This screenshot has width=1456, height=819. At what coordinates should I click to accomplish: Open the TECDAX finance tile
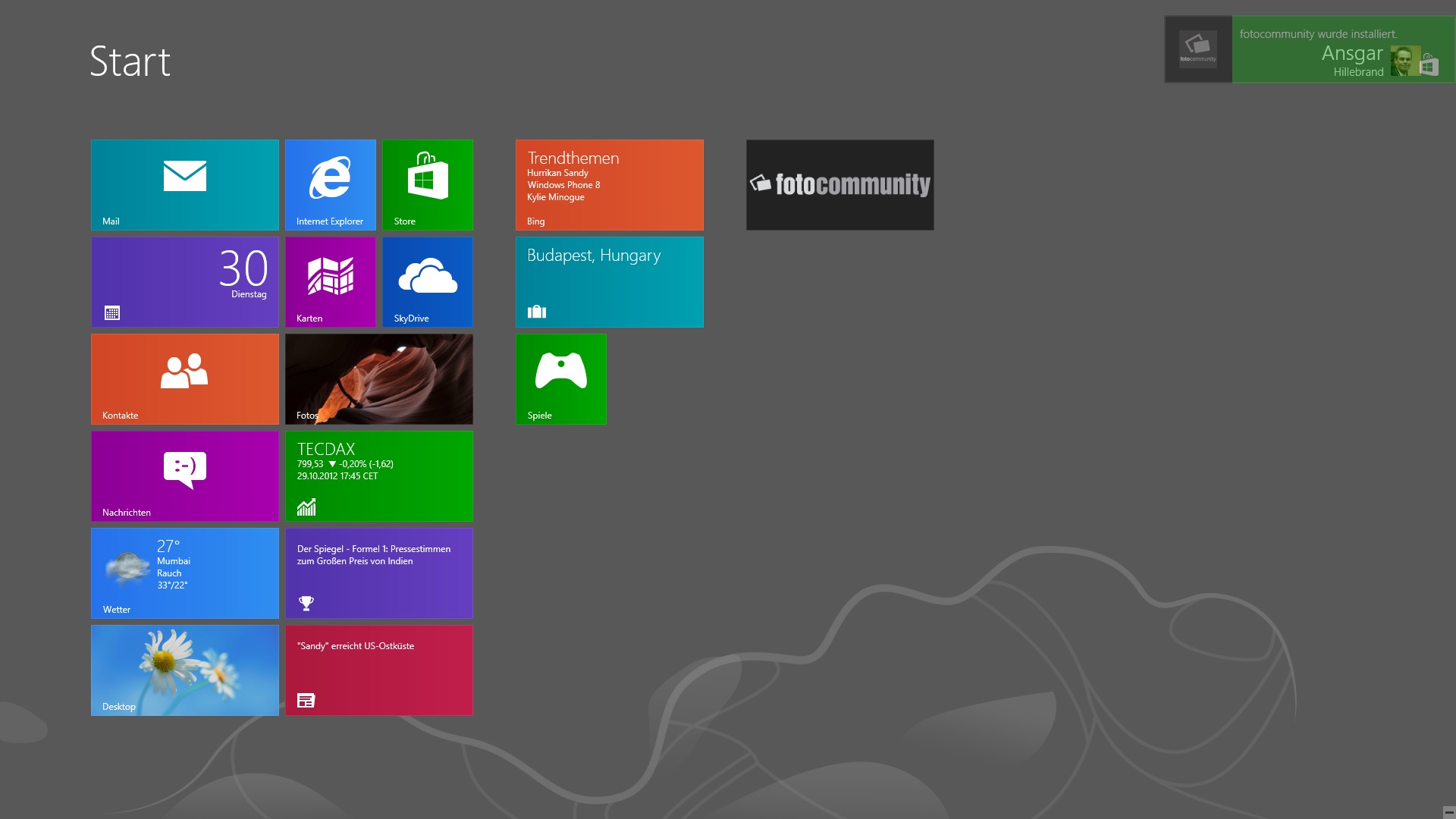pyautogui.click(x=378, y=475)
